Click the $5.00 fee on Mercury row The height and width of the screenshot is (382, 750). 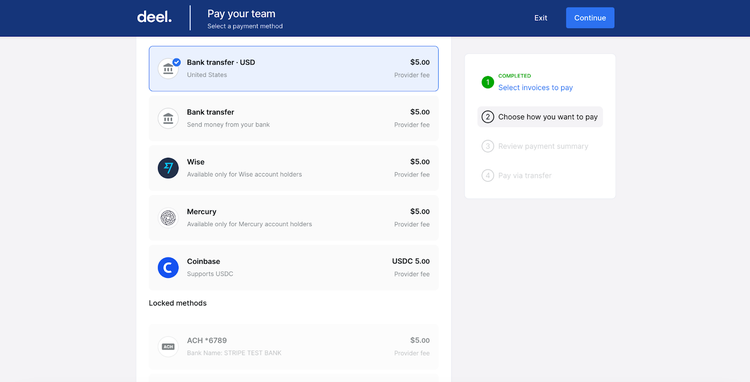point(420,211)
